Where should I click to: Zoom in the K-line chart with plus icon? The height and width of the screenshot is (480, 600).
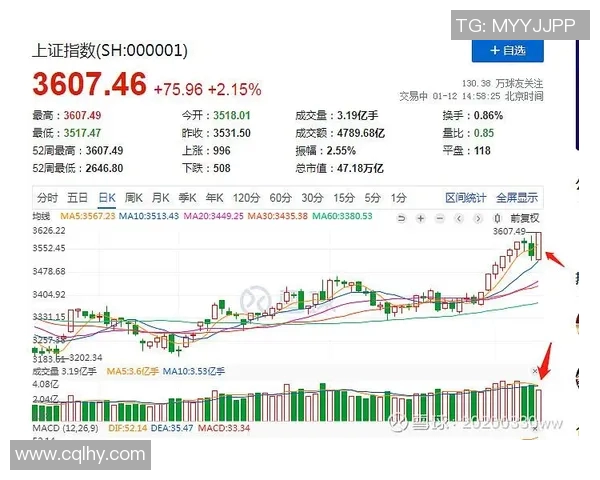[421, 219]
